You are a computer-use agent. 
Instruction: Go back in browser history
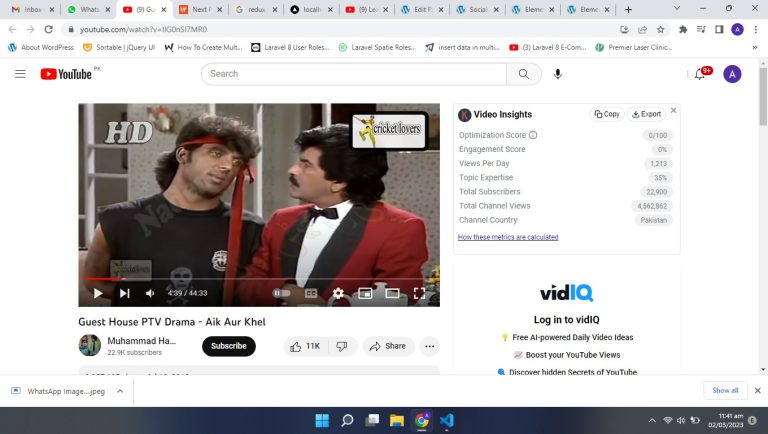point(12,29)
